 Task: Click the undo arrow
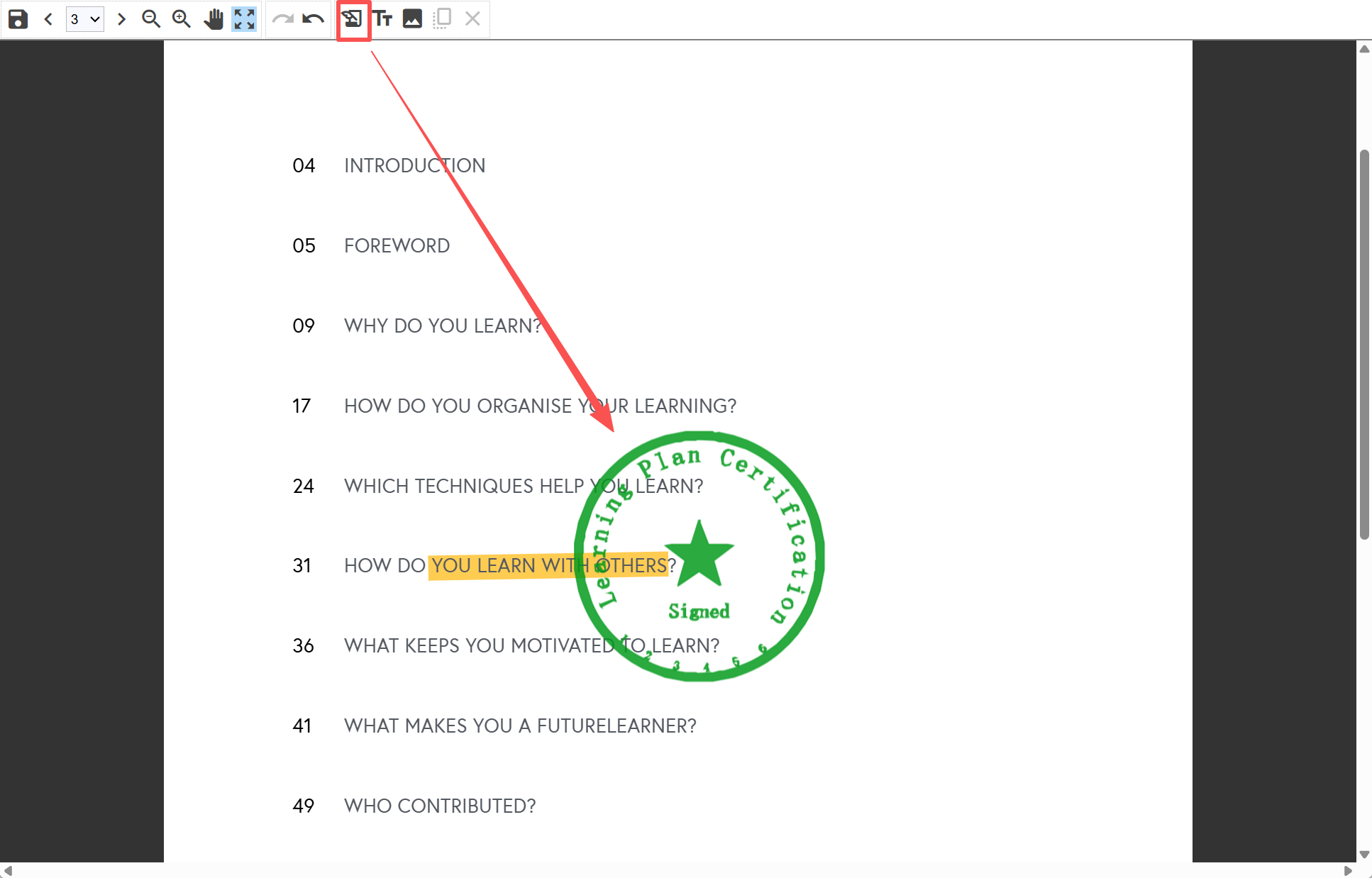click(313, 19)
